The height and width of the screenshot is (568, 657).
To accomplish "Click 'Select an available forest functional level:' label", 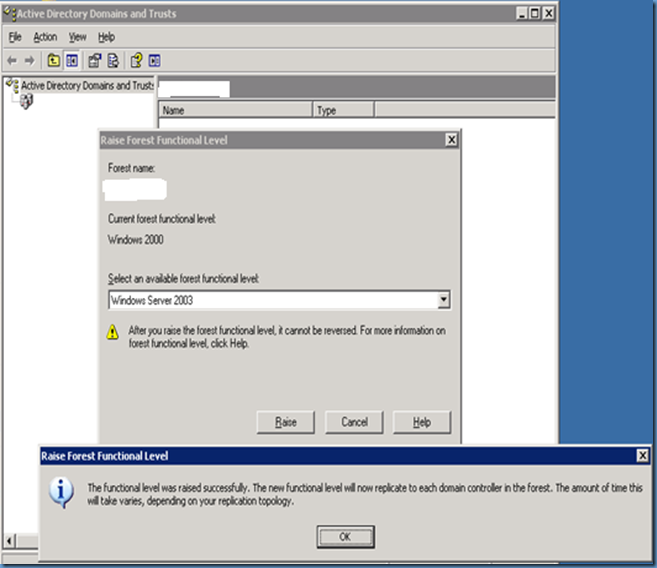I will pos(183,279).
